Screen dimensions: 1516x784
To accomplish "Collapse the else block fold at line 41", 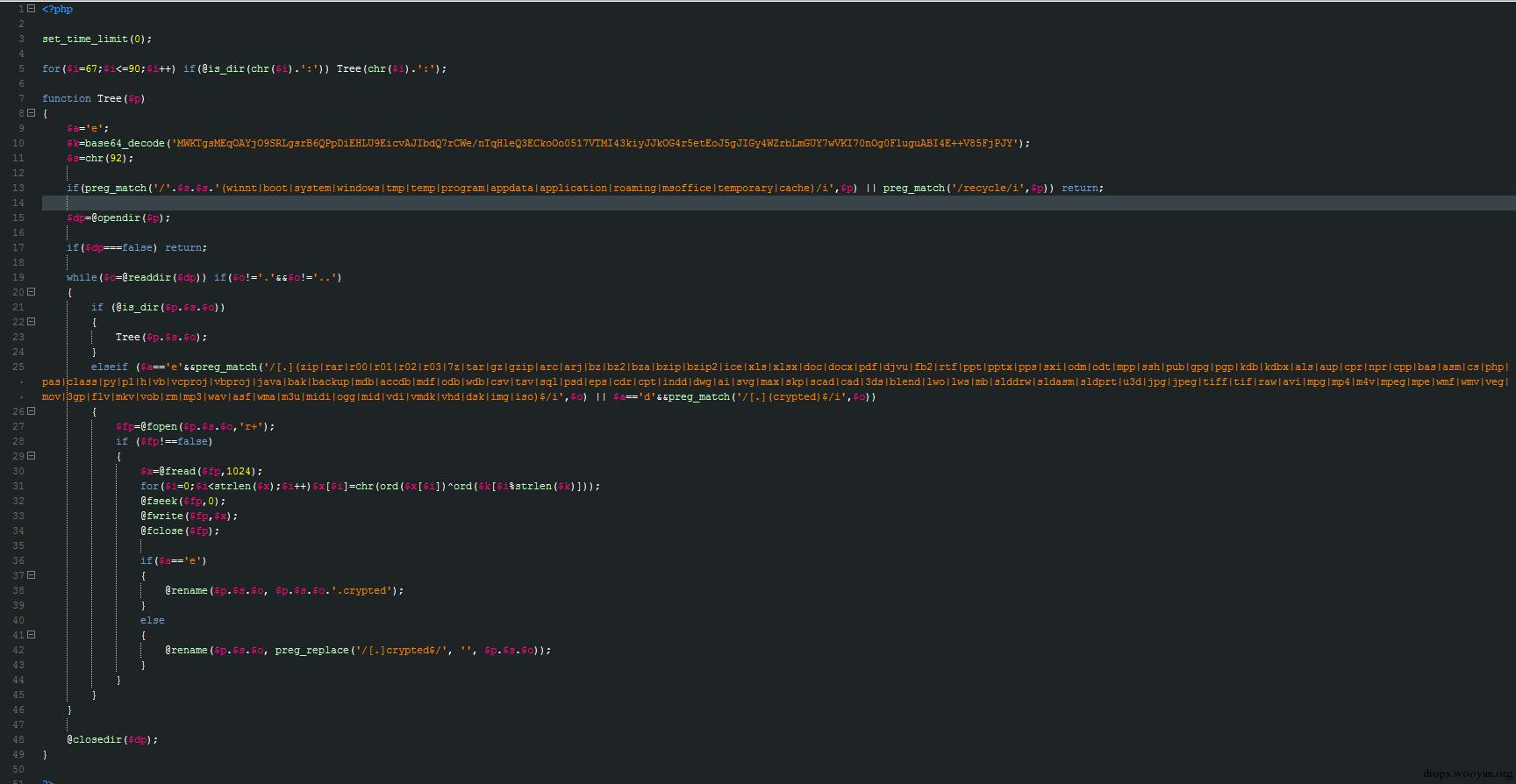I will (32, 635).
